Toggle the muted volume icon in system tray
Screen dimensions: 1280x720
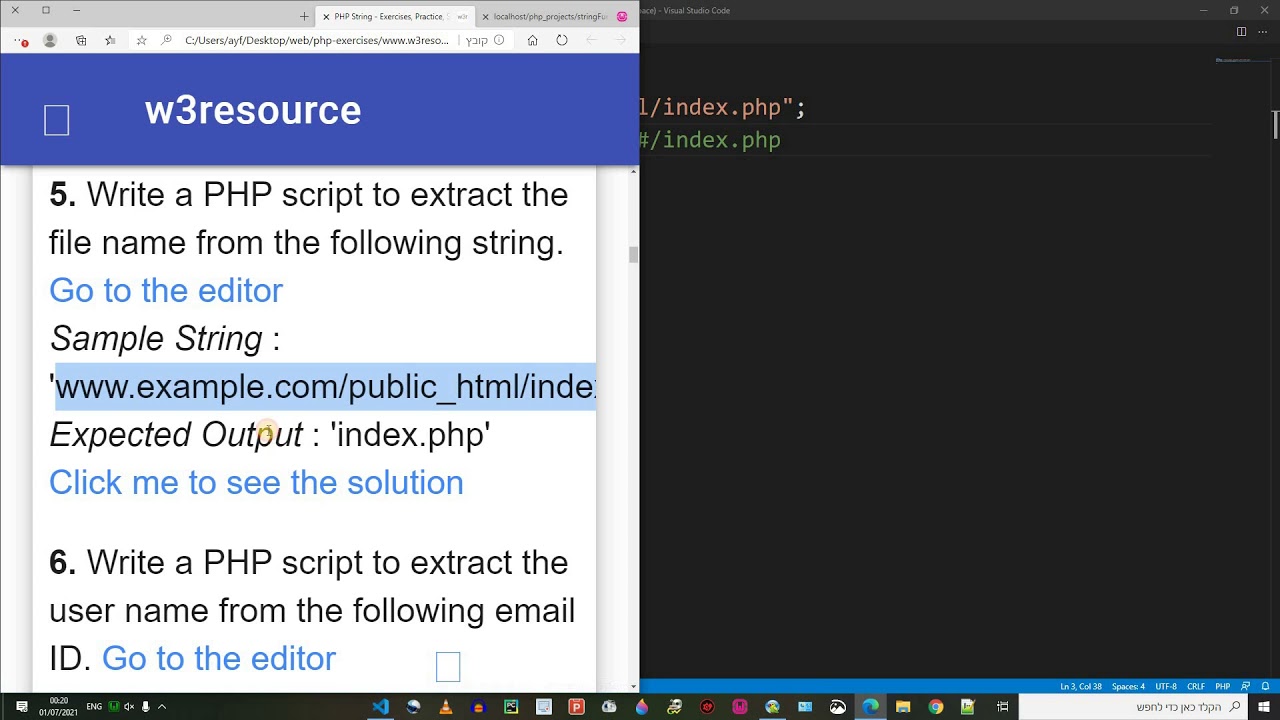[129, 707]
